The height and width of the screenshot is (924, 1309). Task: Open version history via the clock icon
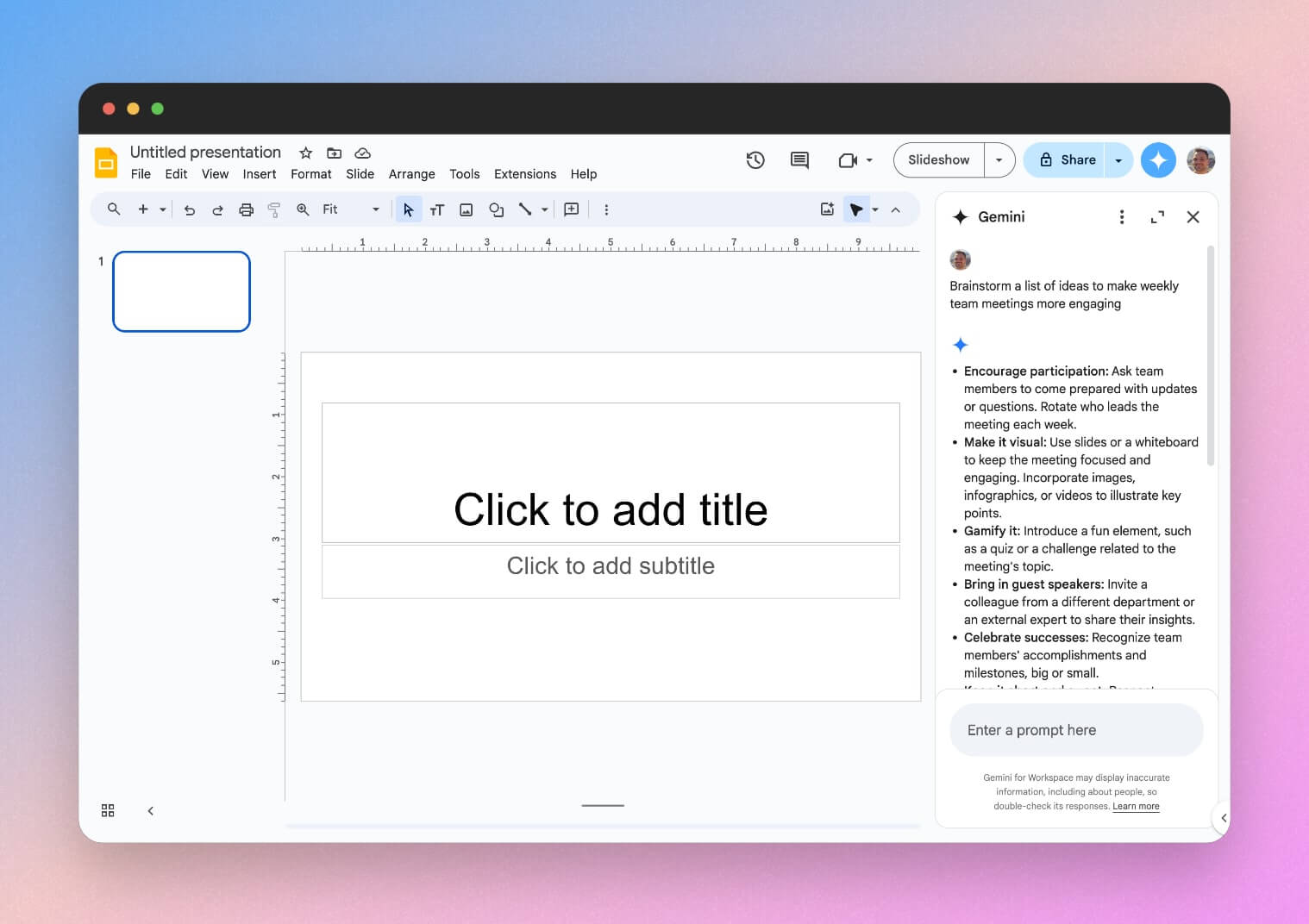point(755,160)
